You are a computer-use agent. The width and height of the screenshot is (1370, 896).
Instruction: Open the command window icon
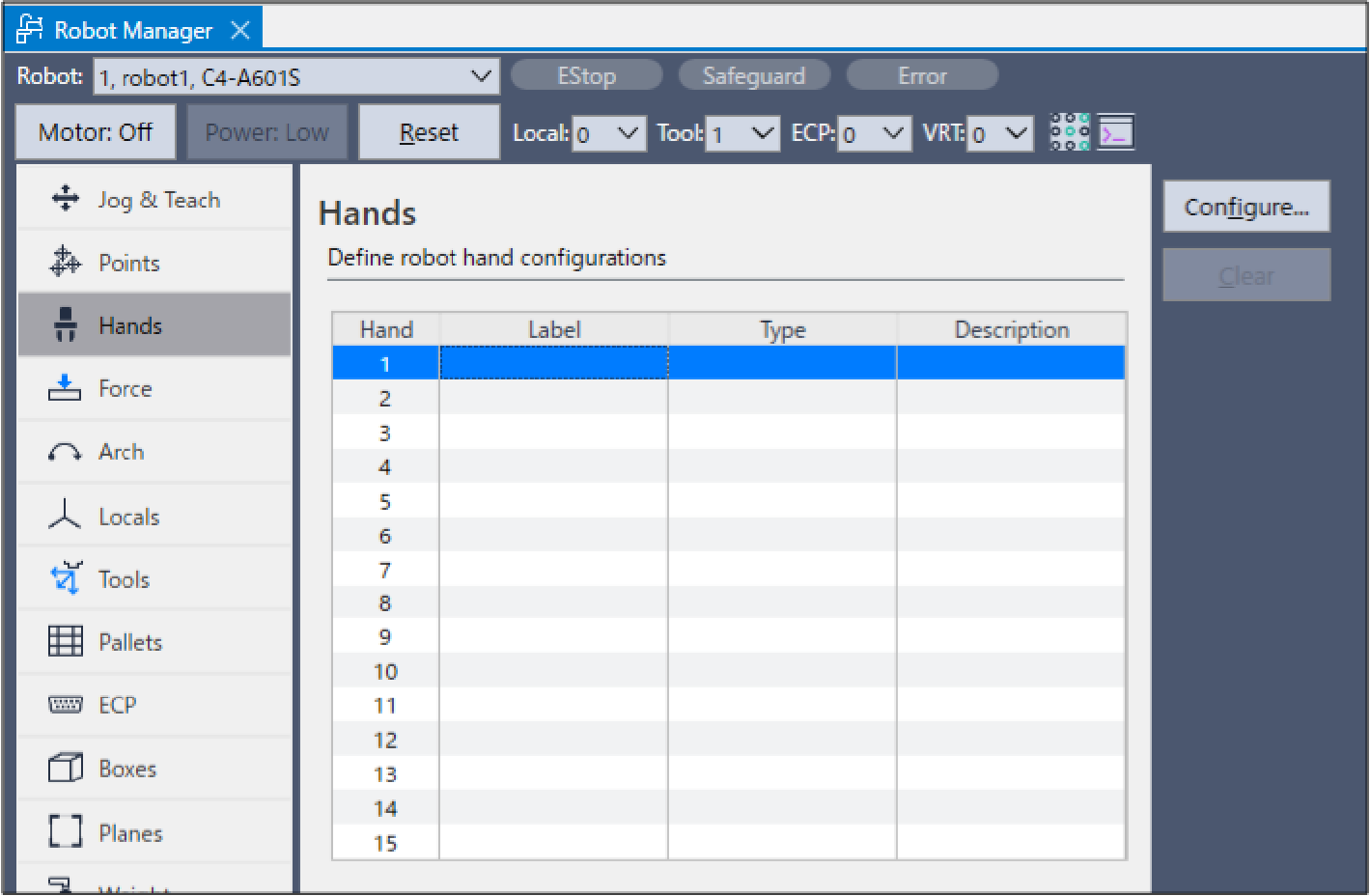(1116, 132)
